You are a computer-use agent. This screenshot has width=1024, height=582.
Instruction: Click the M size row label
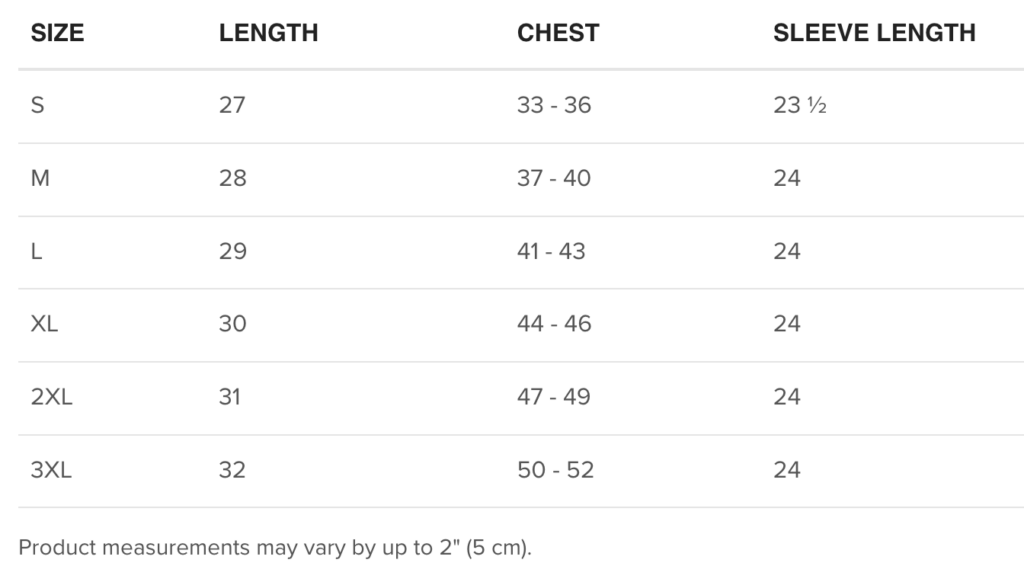[41, 178]
